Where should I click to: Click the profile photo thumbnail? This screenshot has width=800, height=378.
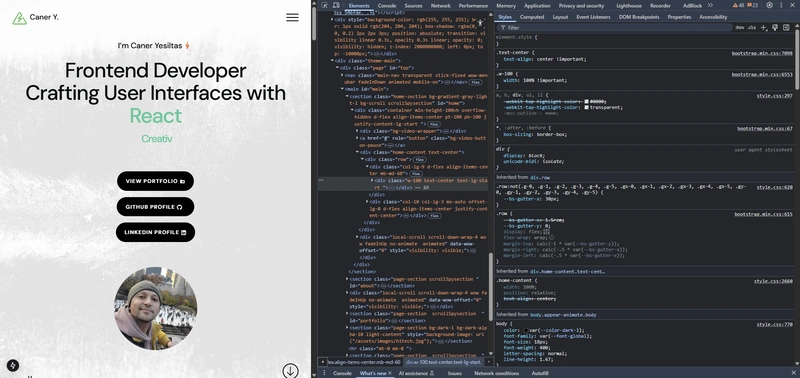coord(155,308)
